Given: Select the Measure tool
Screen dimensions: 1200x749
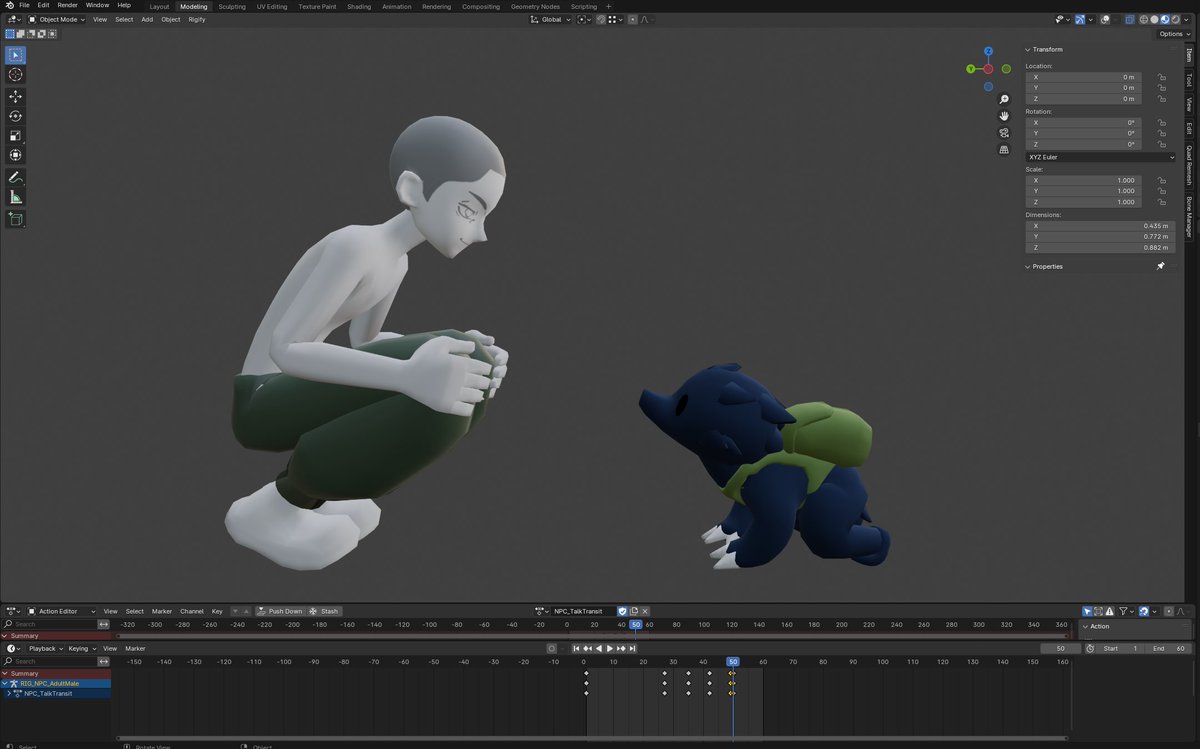Looking at the screenshot, I should (15, 196).
